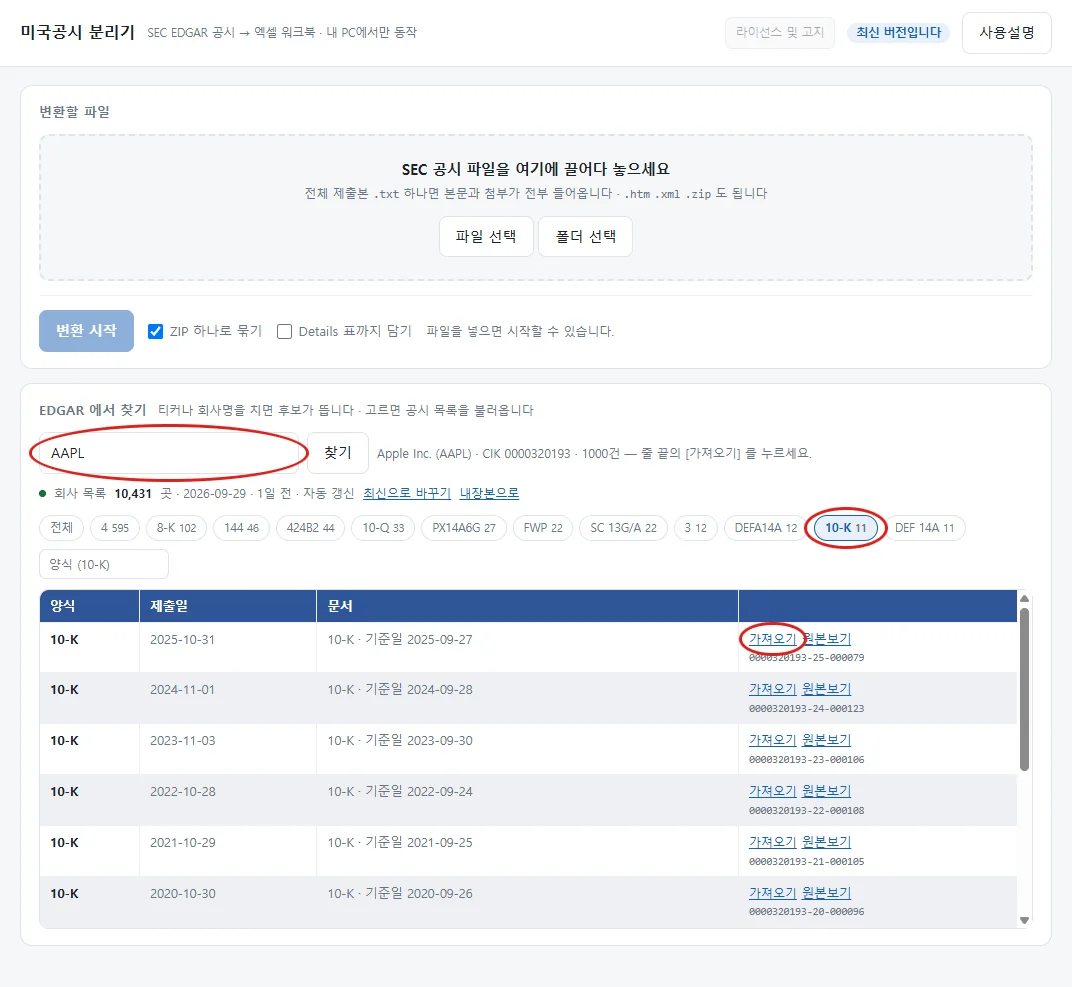Screen dimensions: 1072x987
Task: Select the SC 13G/A 22 filter chip
Action: 624,528
